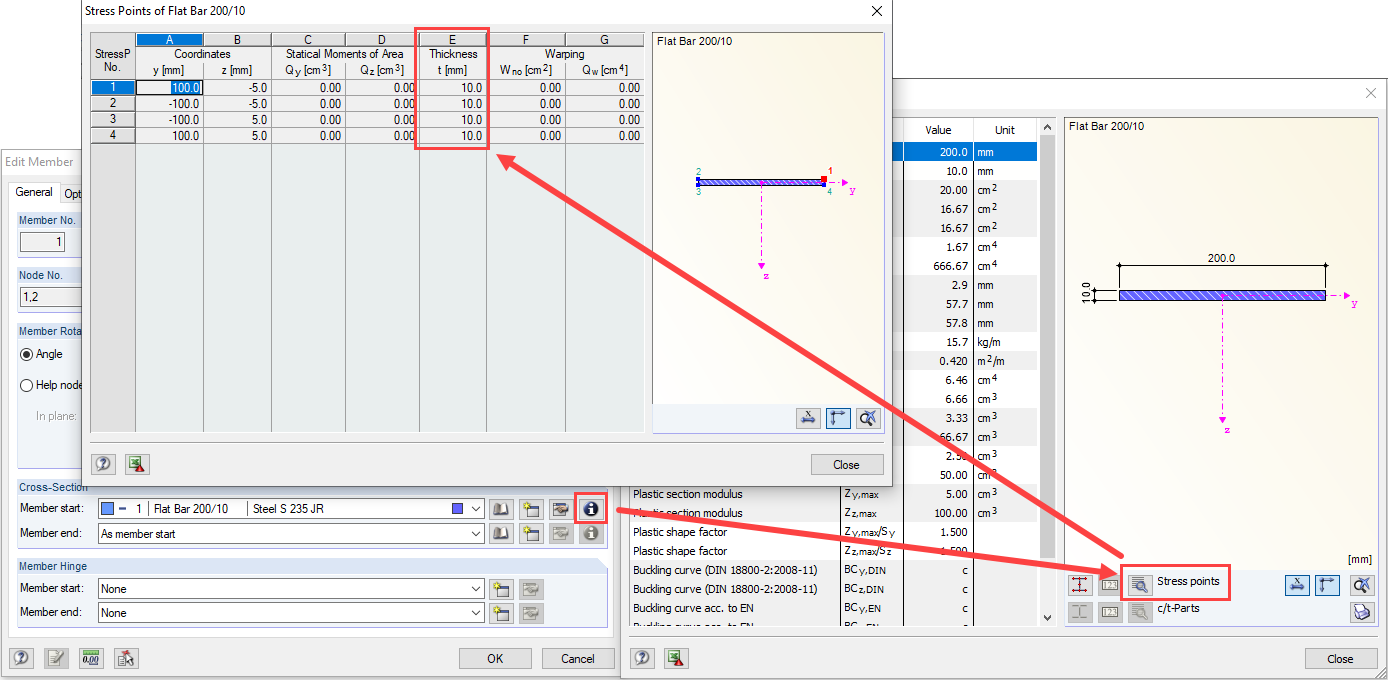Toggle axes icon in Stress Points preview

(838, 419)
